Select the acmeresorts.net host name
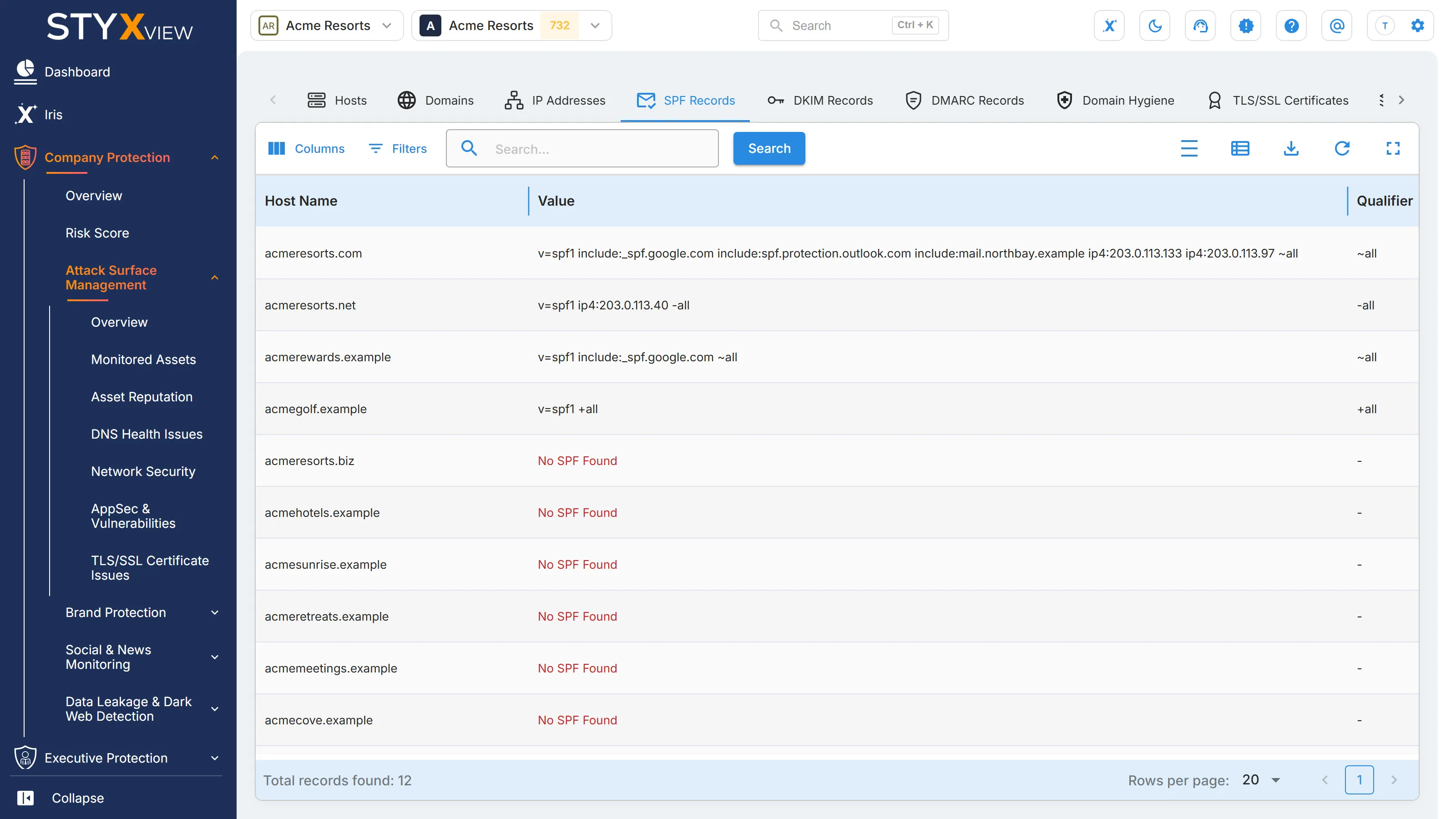 tap(310, 305)
